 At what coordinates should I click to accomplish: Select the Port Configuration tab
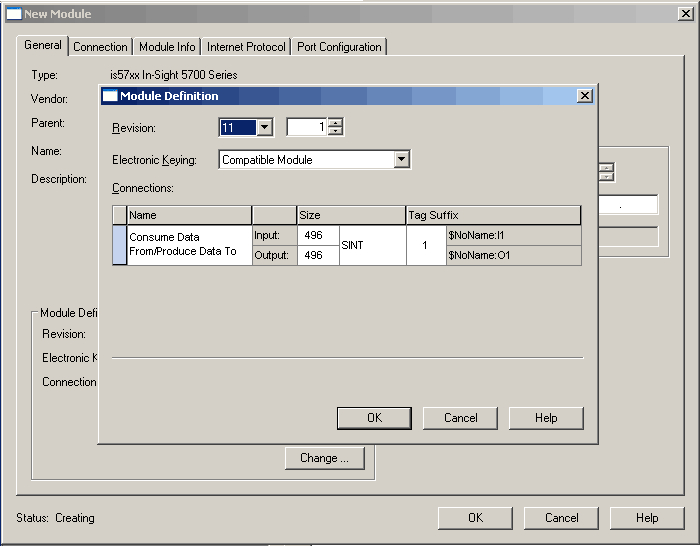pos(339,47)
